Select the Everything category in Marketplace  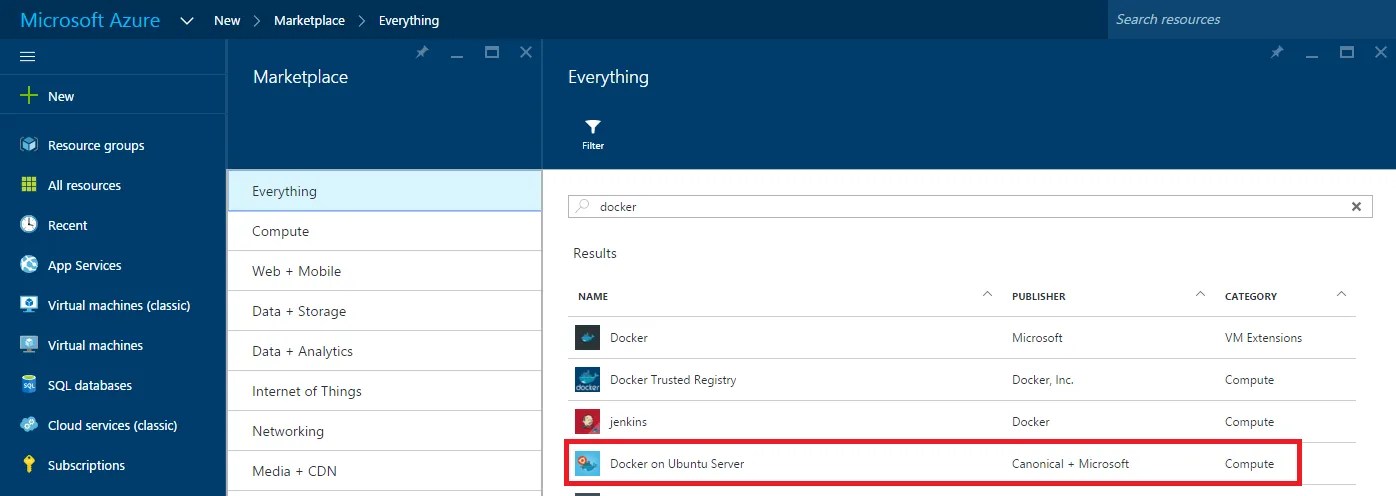384,191
